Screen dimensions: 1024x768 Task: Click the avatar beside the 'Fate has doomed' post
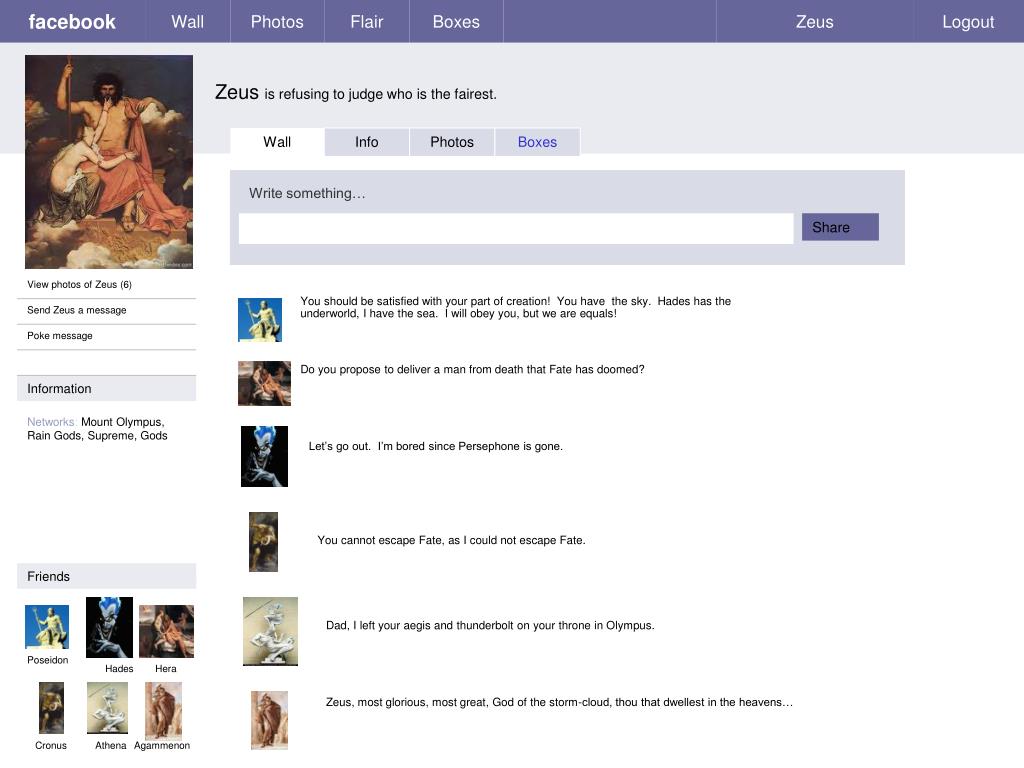264,383
